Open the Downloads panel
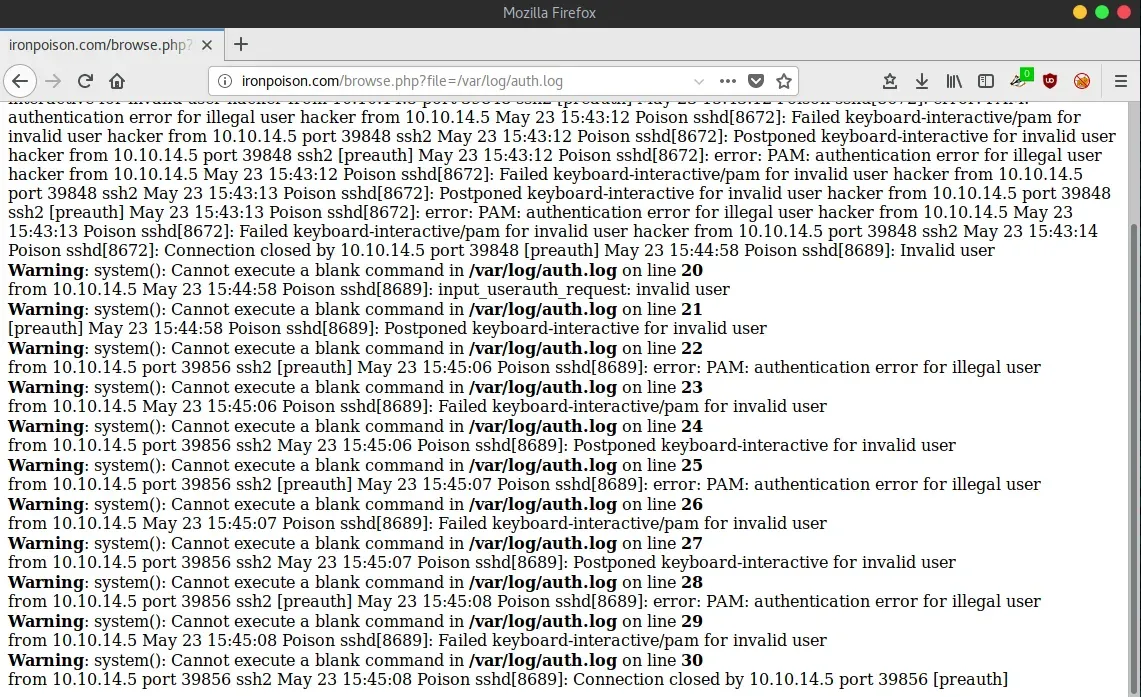This screenshot has height=697, width=1141. tap(922, 81)
